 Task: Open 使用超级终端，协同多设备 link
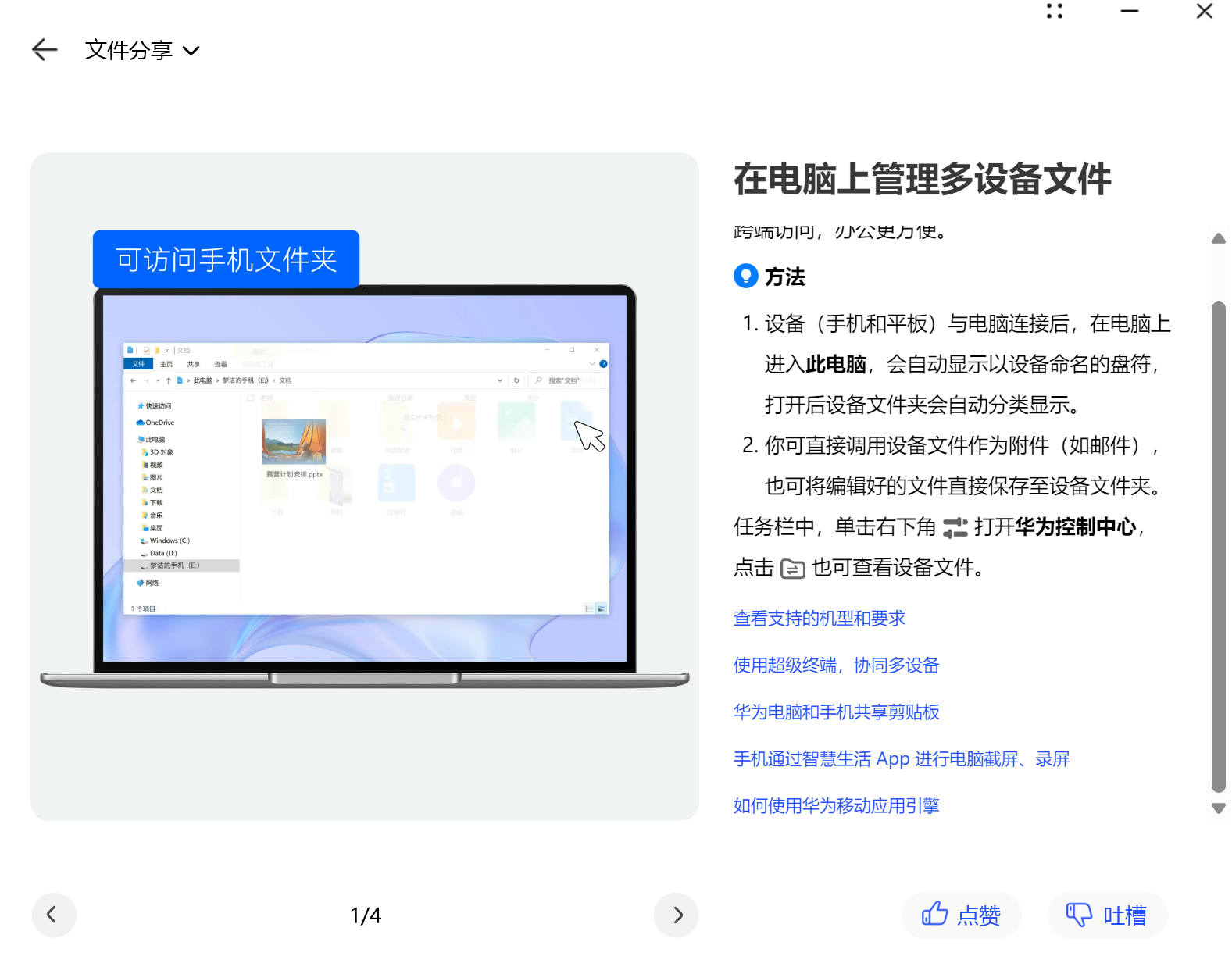[836, 665]
